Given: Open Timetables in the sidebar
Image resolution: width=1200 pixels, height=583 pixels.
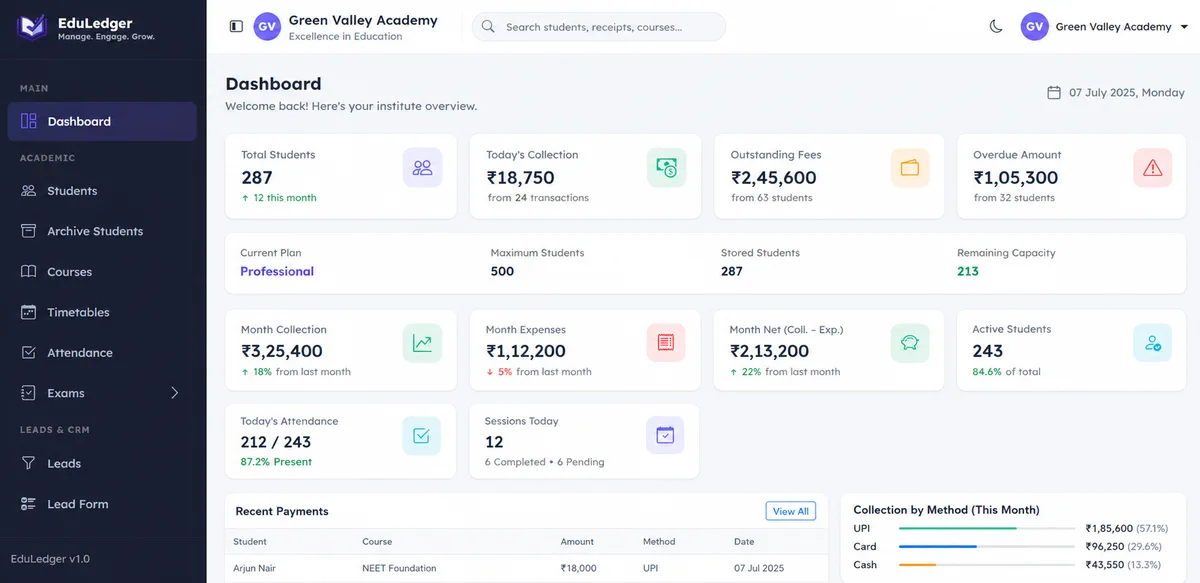Looking at the screenshot, I should click(102, 312).
